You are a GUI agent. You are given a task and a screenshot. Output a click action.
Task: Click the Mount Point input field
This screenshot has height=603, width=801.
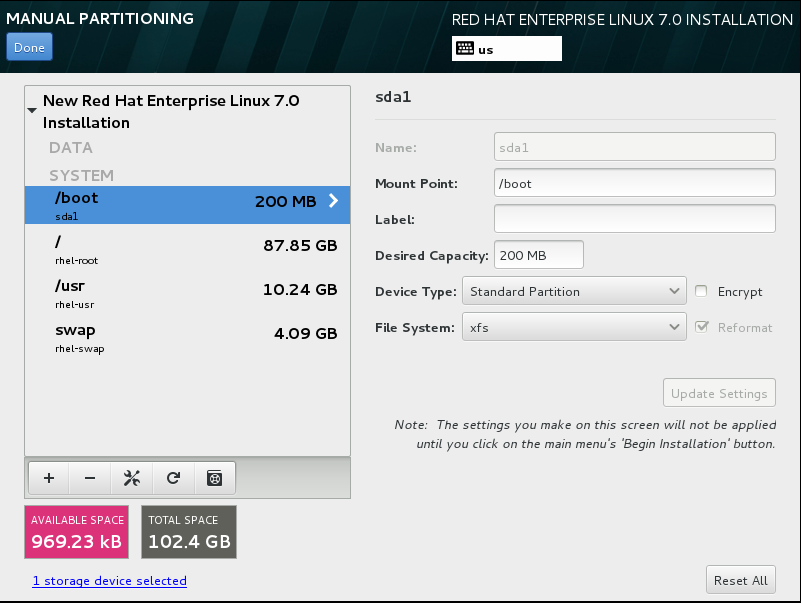(634, 182)
